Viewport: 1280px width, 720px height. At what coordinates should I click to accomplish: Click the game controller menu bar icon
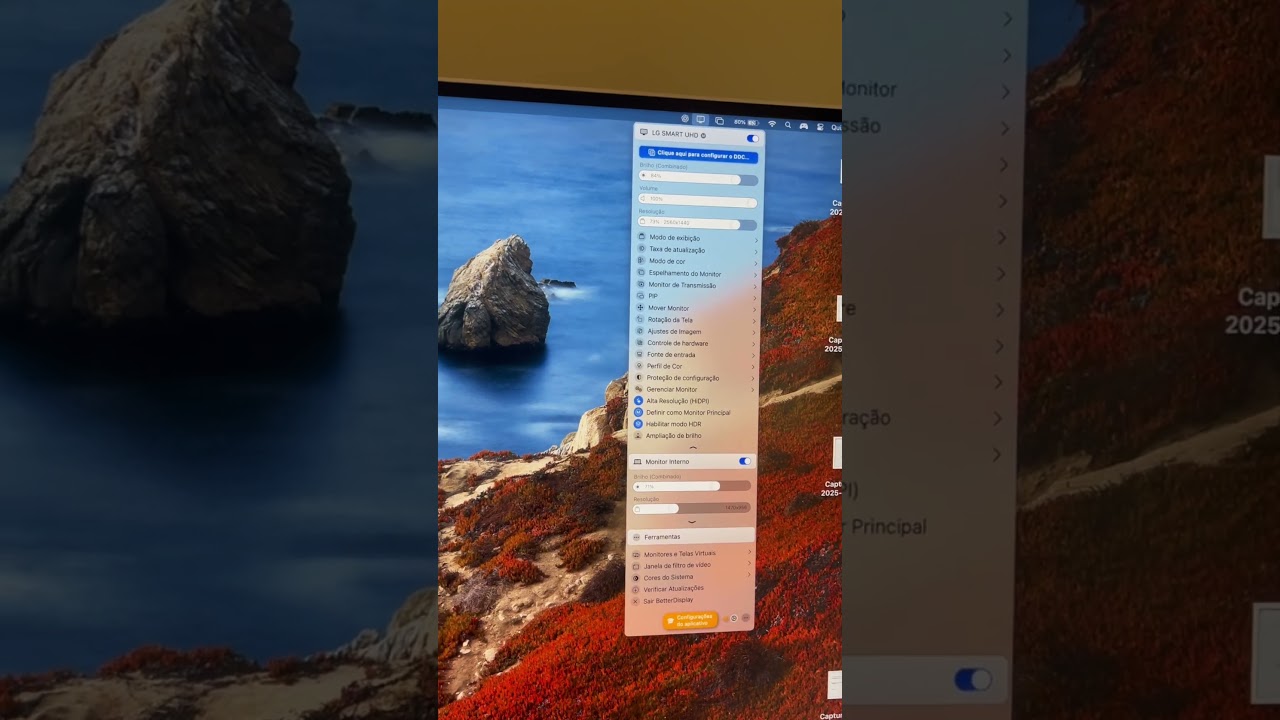[x=803, y=126]
